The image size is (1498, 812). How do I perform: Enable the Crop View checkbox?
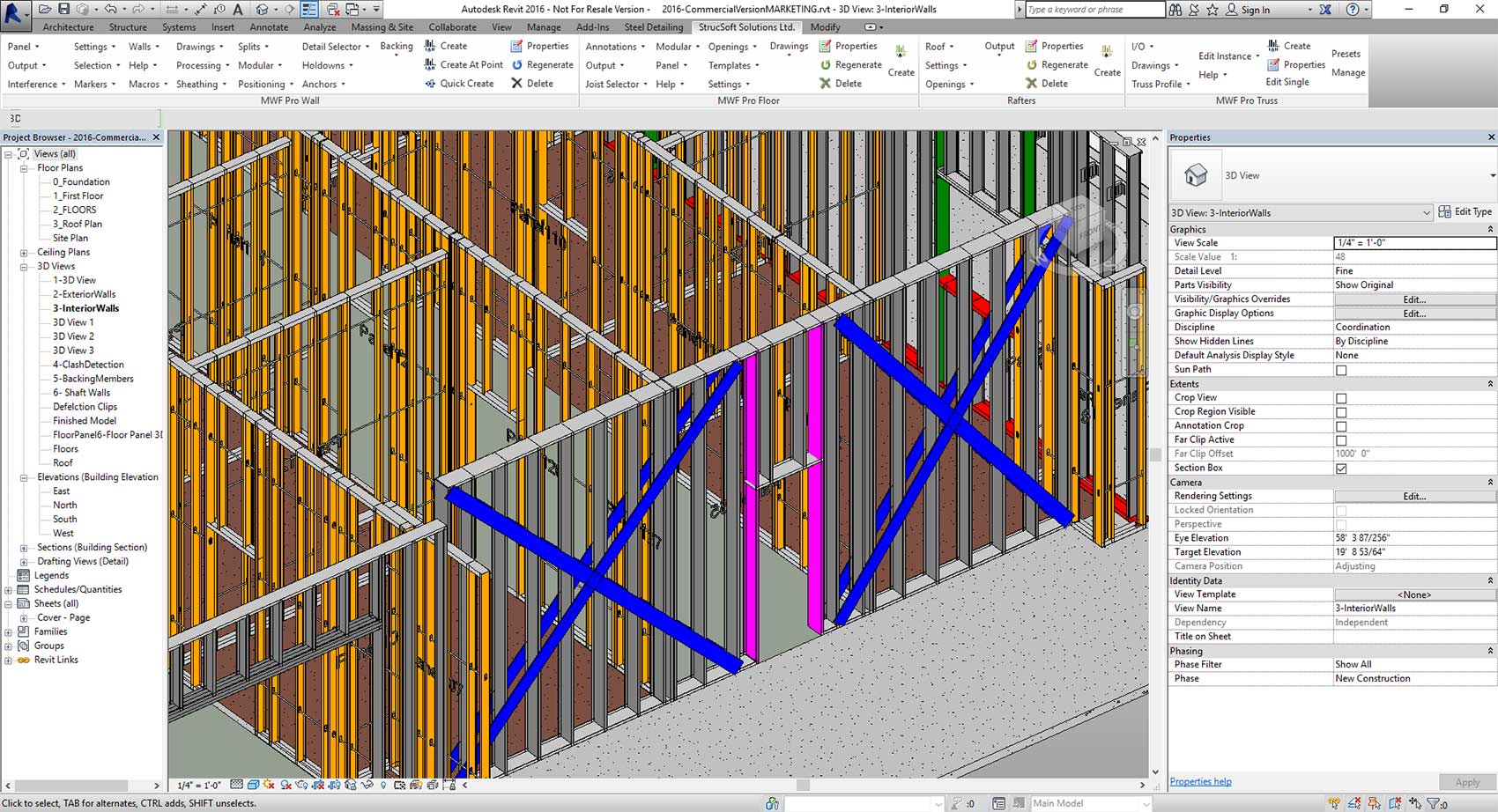tap(1341, 398)
